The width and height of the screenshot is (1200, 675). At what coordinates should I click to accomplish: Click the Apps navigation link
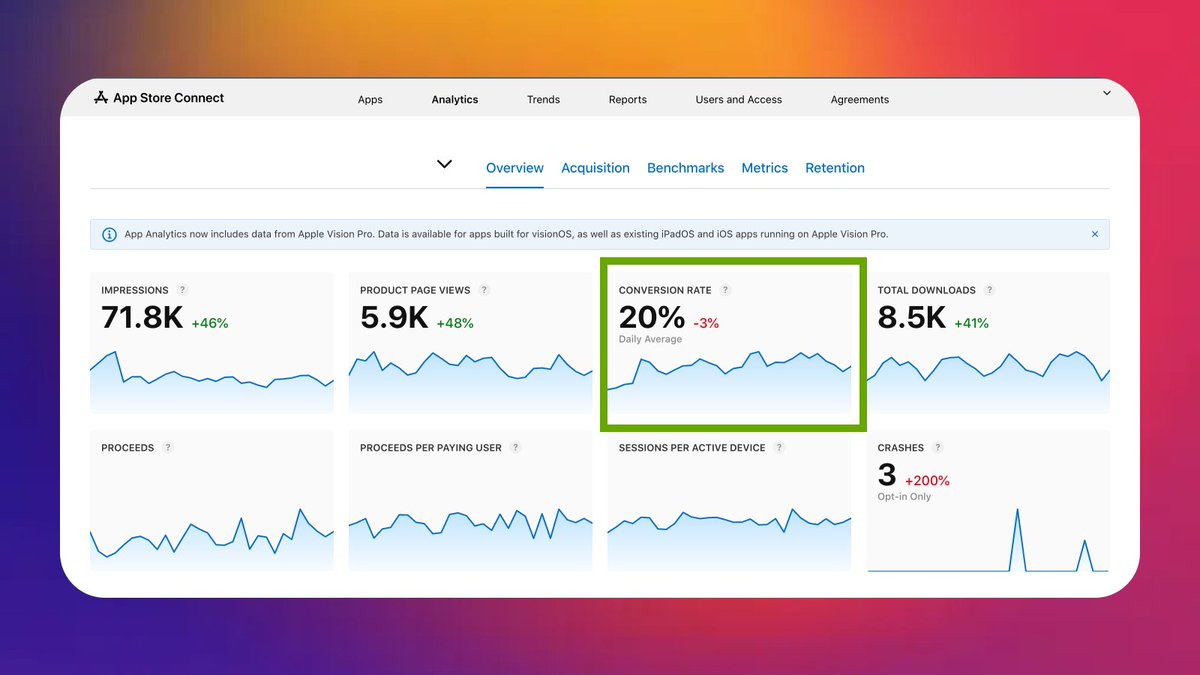[370, 99]
